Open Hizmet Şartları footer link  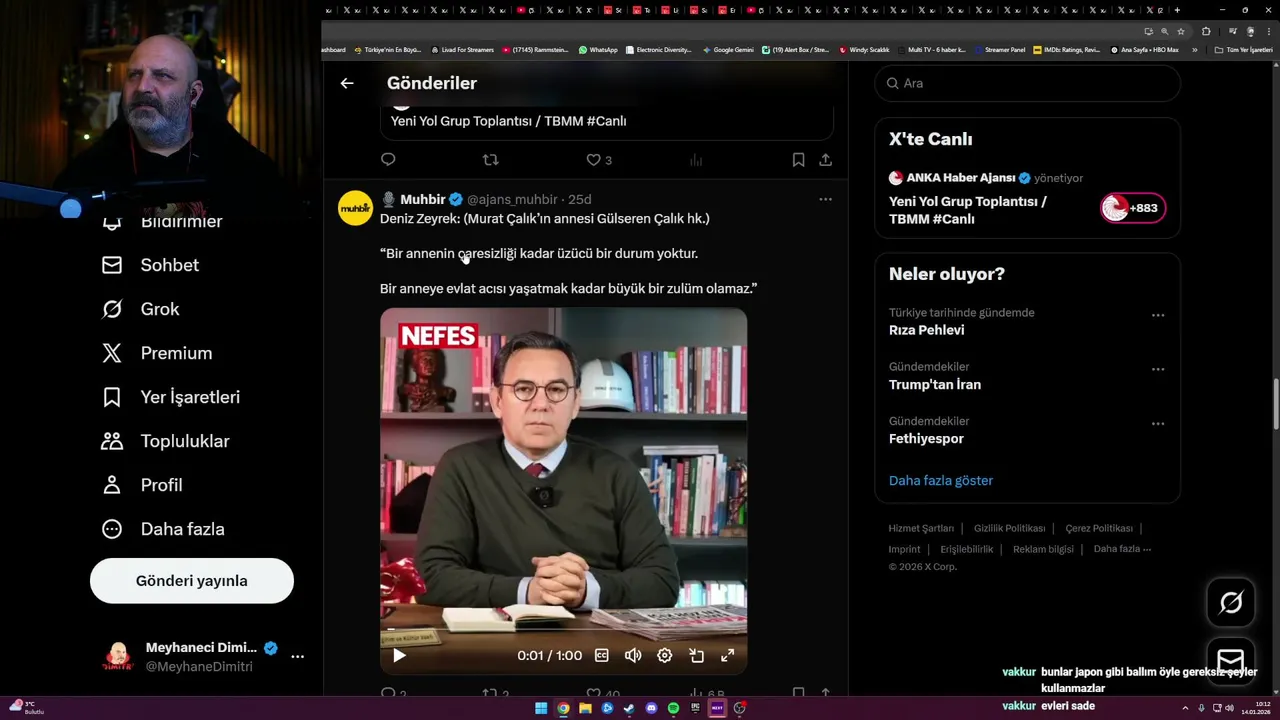(x=921, y=528)
